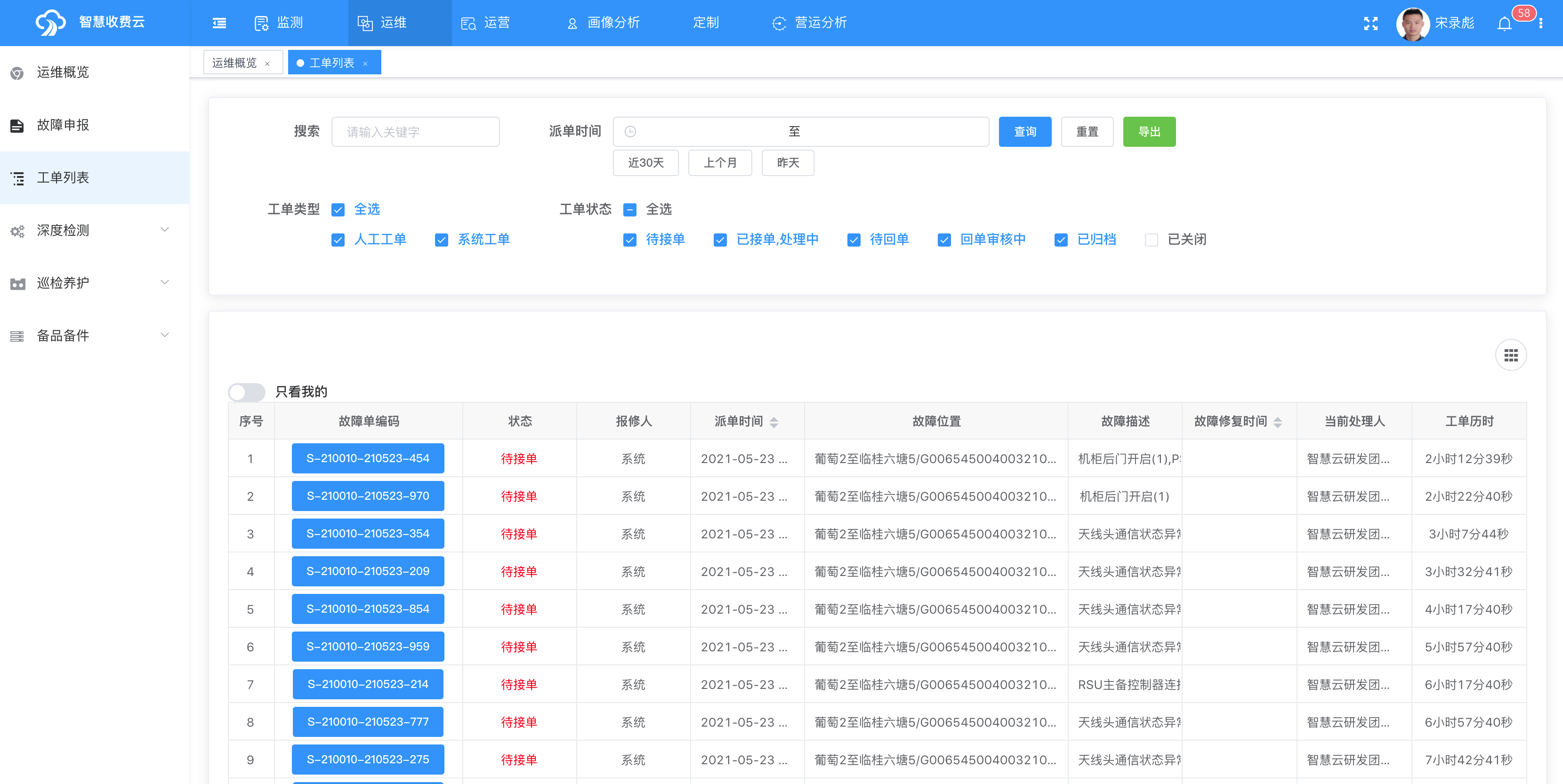The width and height of the screenshot is (1563, 784).
Task: Open work order S-210010-210523-354
Action: pyautogui.click(x=368, y=534)
